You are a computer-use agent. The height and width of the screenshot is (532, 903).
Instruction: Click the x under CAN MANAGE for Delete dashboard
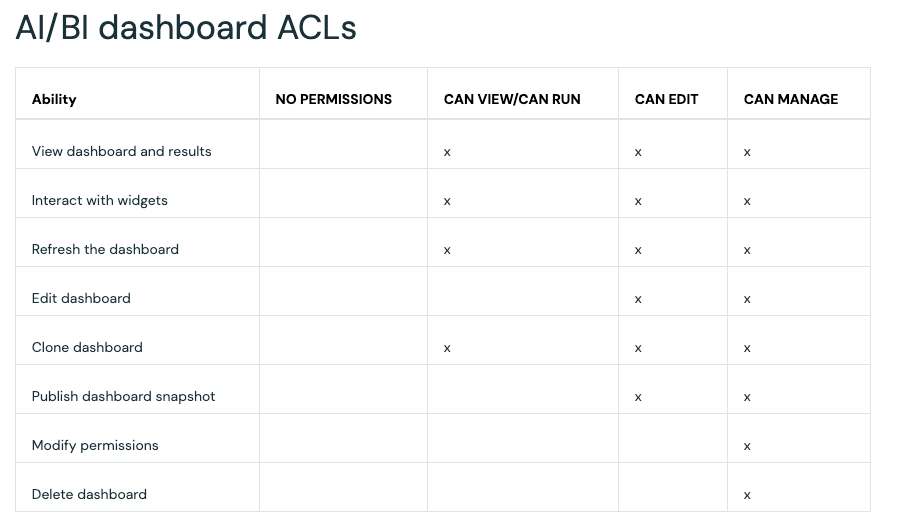[x=747, y=496]
